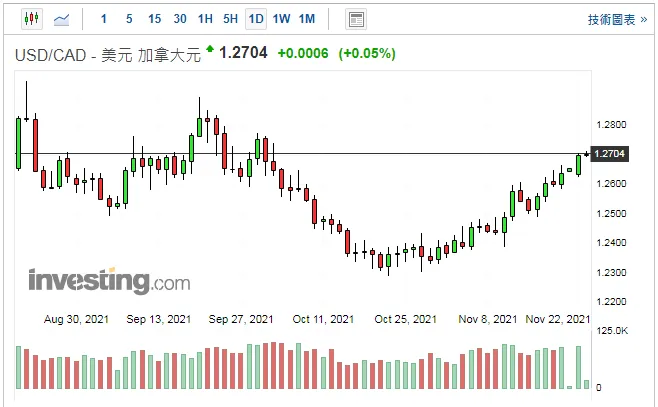The height and width of the screenshot is (407, 658).
Task: Switch to the 1D daily timeframe
Action: pos(256,19)
